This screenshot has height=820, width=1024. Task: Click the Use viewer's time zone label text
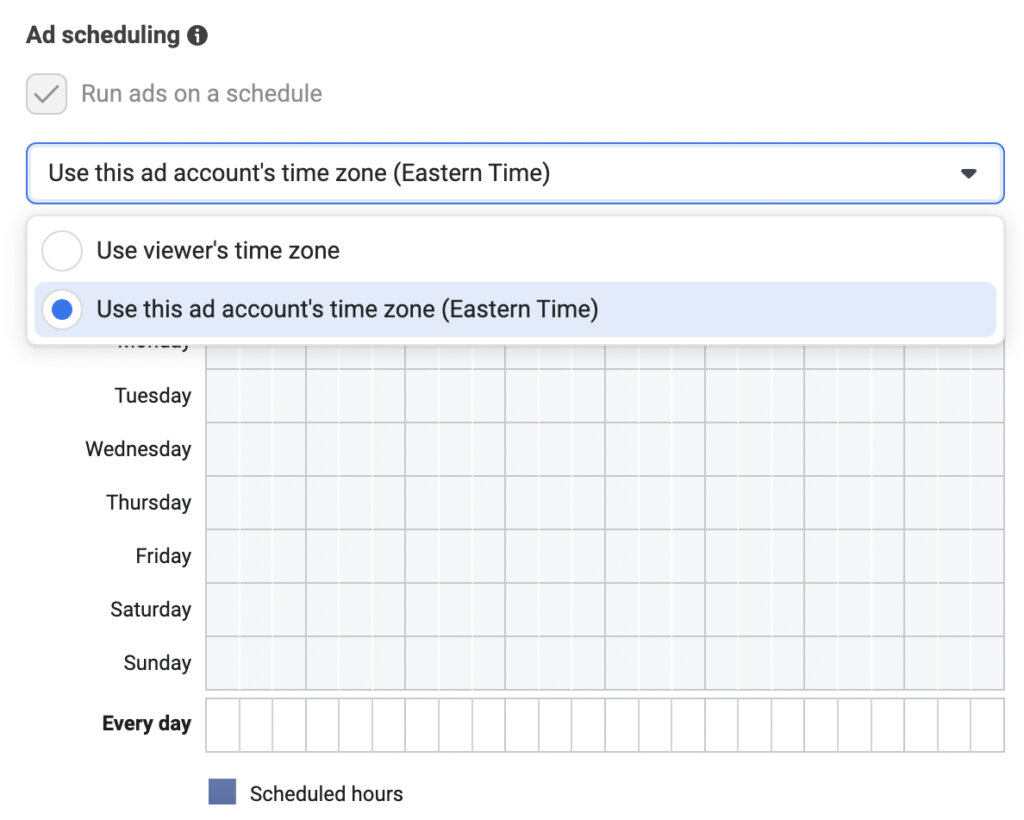(x=218, y=250)
